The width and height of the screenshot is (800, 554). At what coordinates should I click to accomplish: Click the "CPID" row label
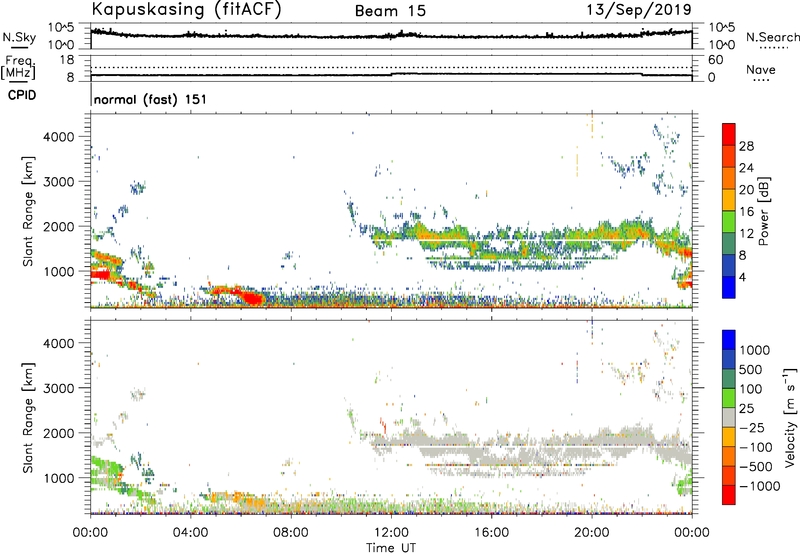pyautogui.click(x=22, y=95)
